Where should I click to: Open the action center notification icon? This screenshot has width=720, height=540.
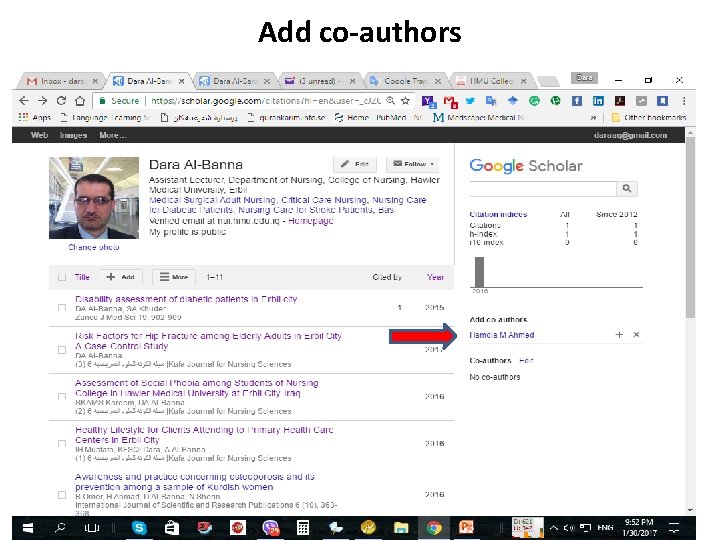tap(675, 528)
